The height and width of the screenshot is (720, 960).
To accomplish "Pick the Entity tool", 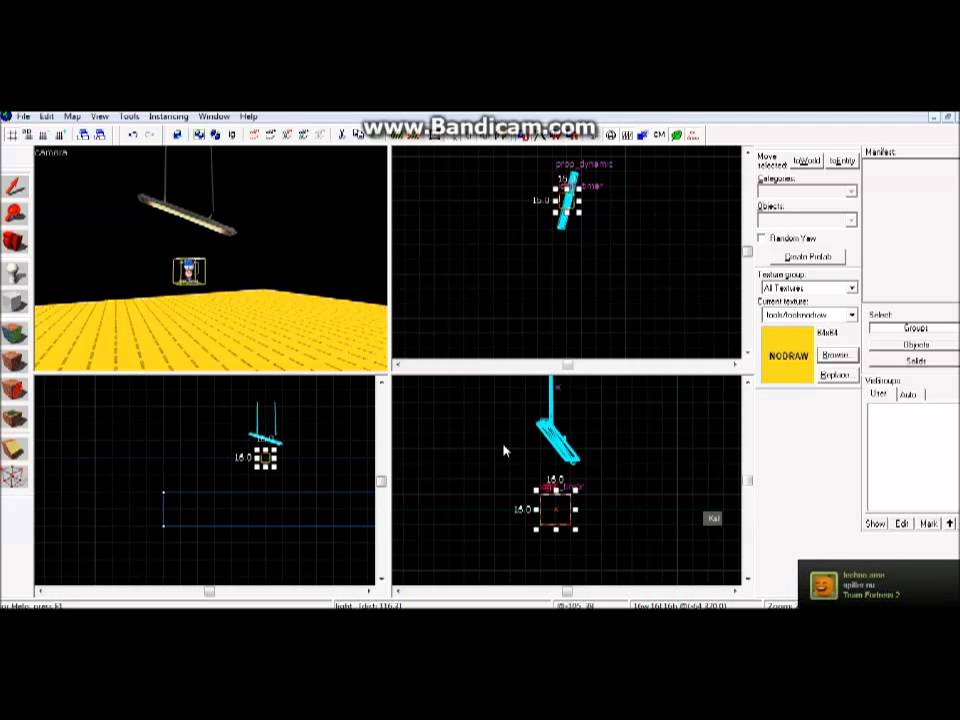I will click(16, 273).
